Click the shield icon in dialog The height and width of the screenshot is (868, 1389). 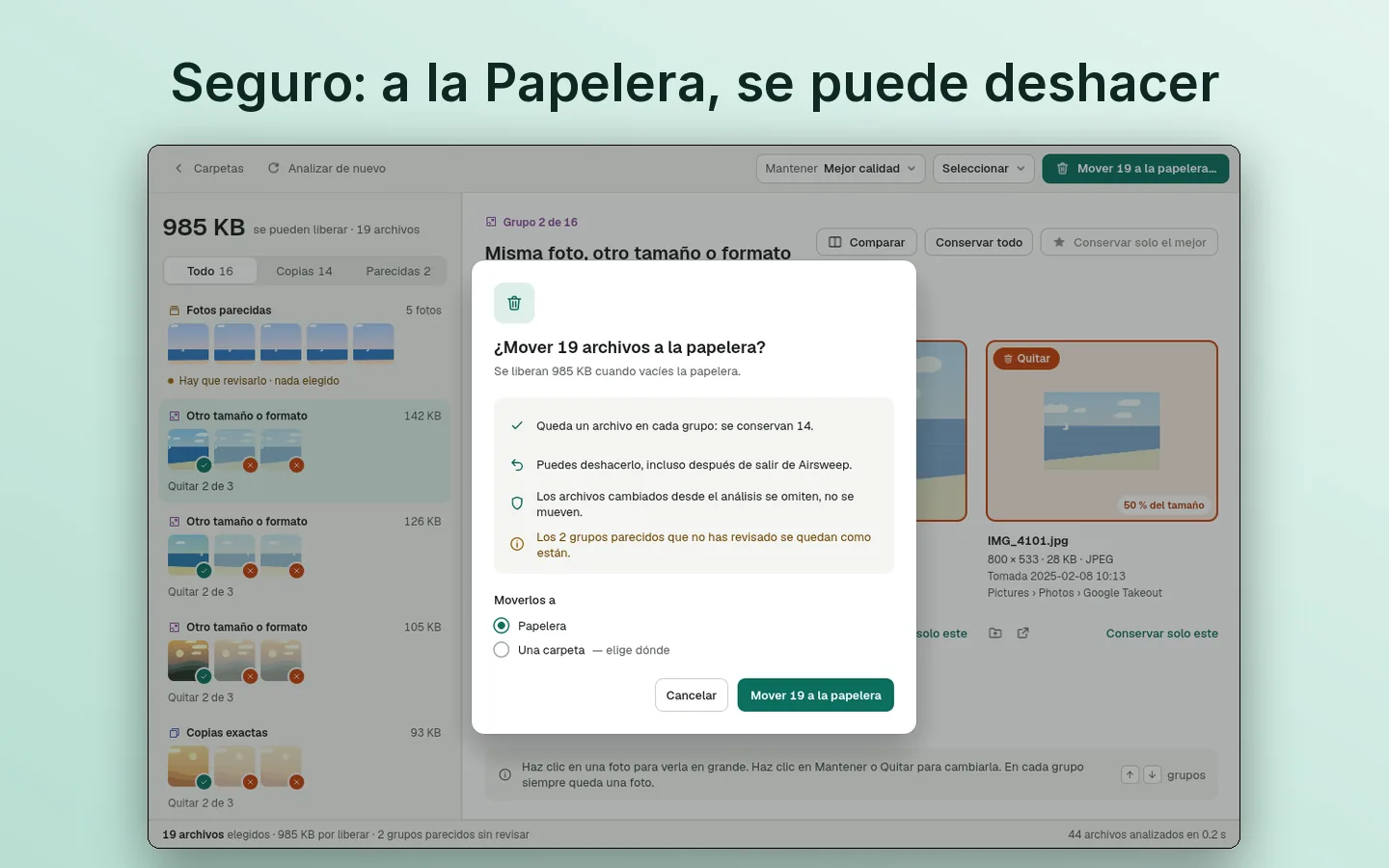(x=517, y=503)
